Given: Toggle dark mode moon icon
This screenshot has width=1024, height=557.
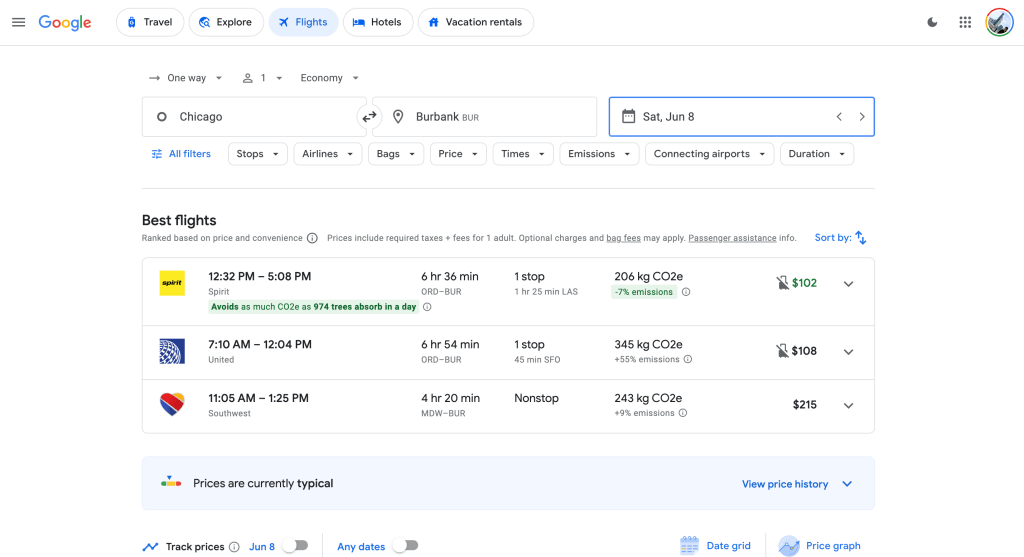Looking at the screenshot, I should tap(932, 22).
